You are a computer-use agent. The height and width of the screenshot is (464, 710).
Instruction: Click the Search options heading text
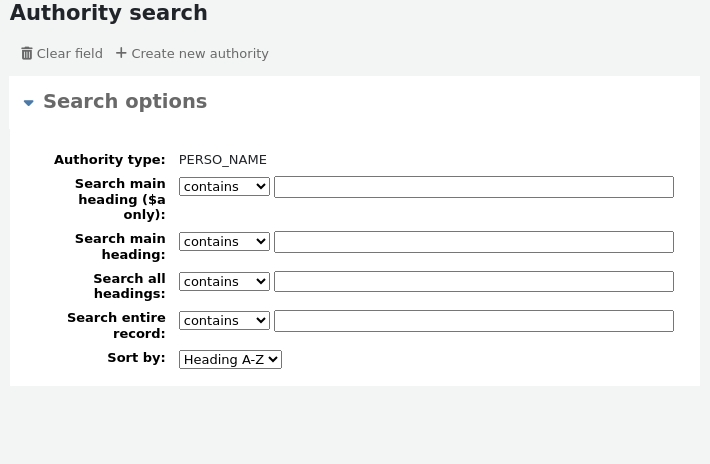click(125, 102)
